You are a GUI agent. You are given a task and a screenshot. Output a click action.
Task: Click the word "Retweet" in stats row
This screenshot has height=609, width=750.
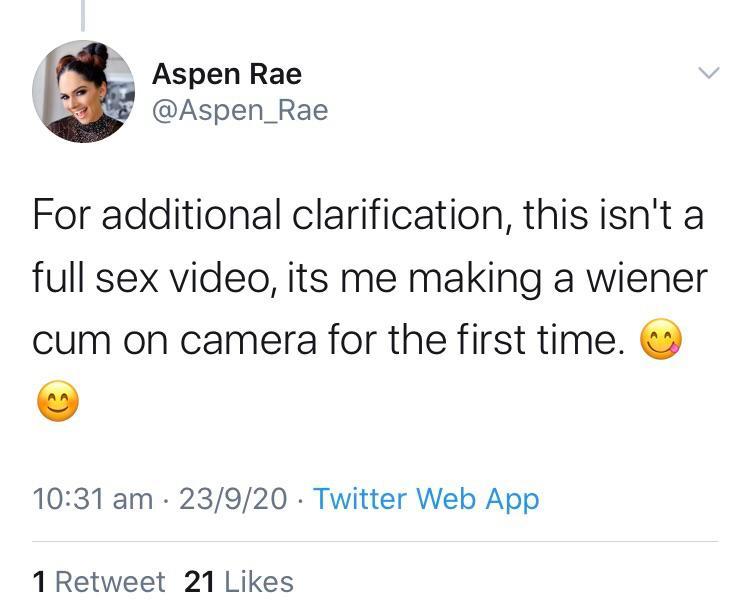[110, 581]
